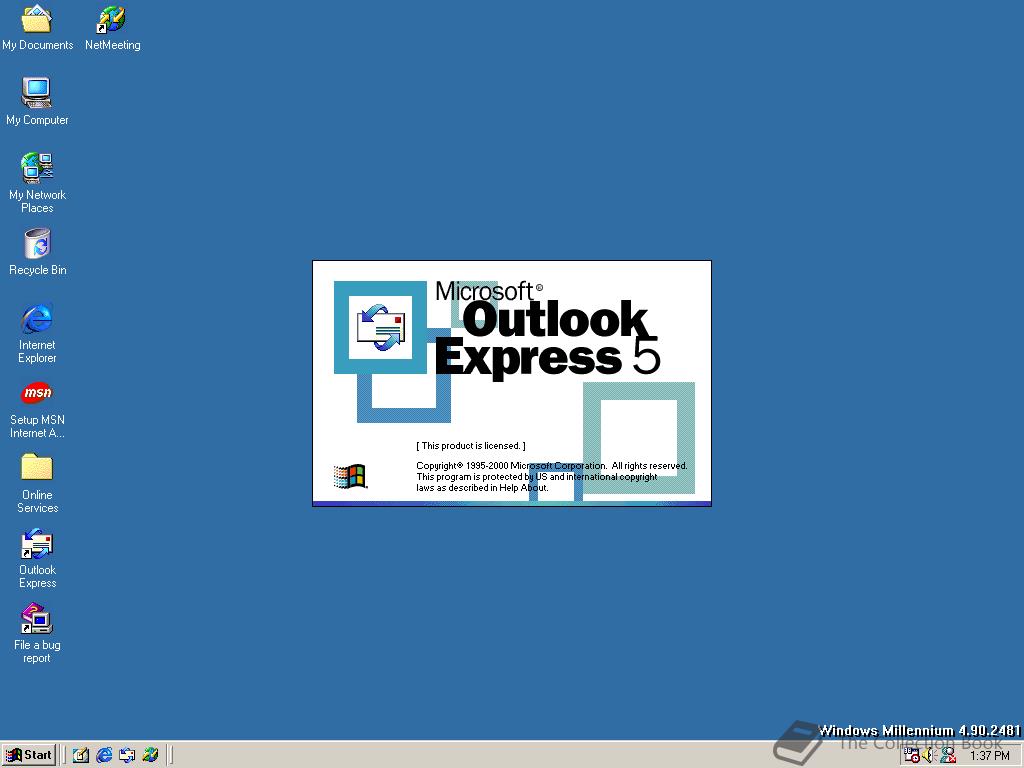
Task: Click the envelope logo on the splash screen
Action: click(x=381, y=327)
